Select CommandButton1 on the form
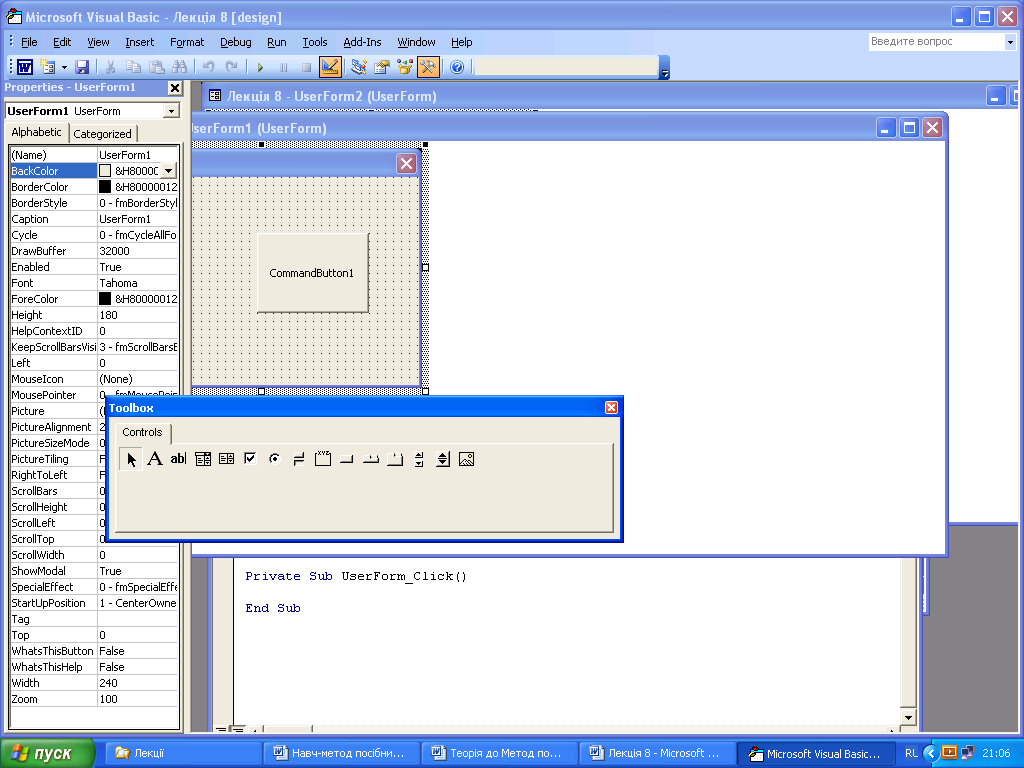This screenshot has width=1024, height=768. pos(312,273)
